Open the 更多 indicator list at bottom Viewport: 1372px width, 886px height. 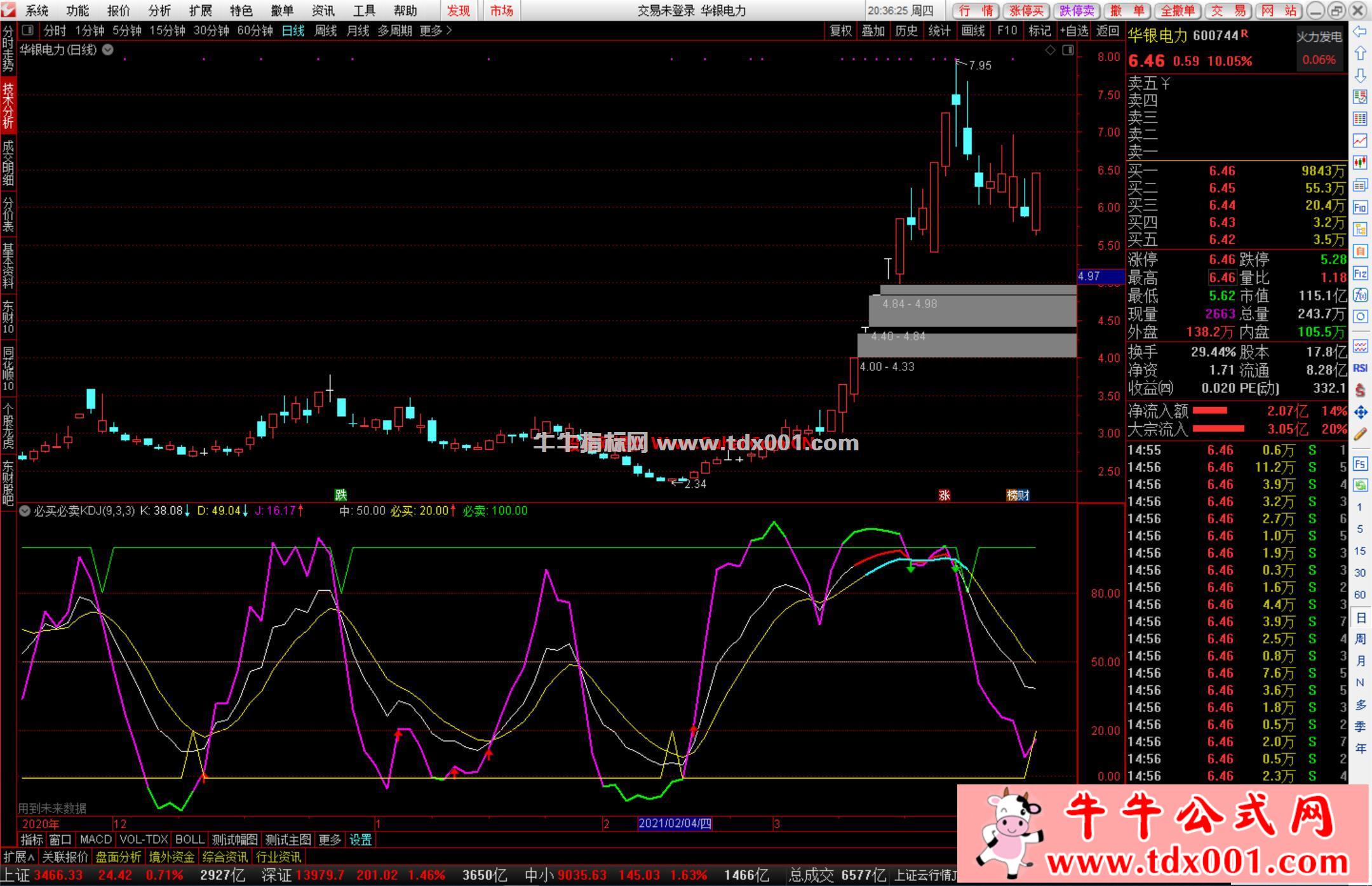[x=330, y=840]
